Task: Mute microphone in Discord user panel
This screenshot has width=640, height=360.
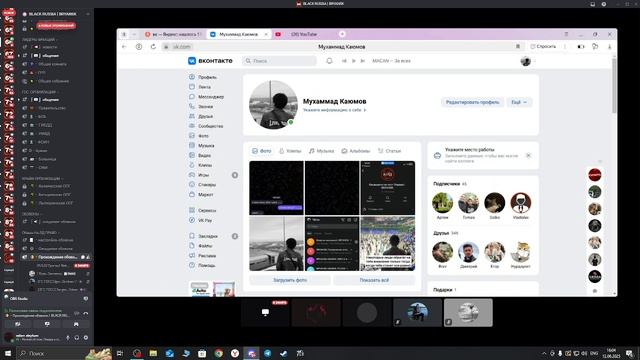Action: coord(68,338)
